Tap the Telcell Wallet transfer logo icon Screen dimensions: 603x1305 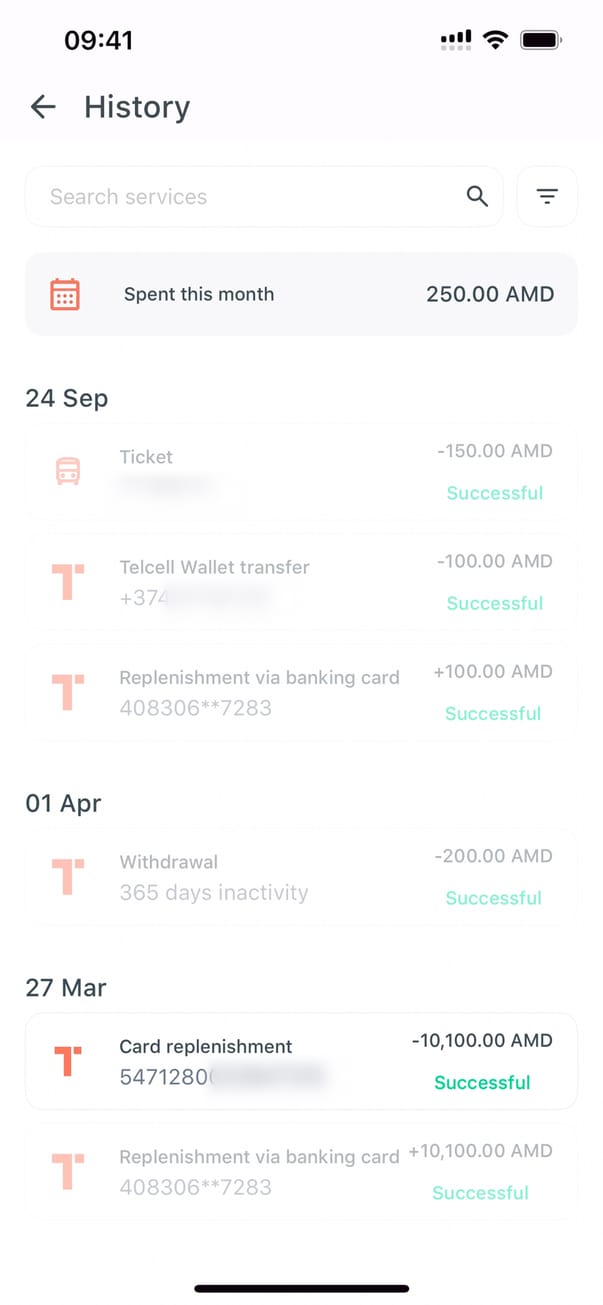(68, 582)
